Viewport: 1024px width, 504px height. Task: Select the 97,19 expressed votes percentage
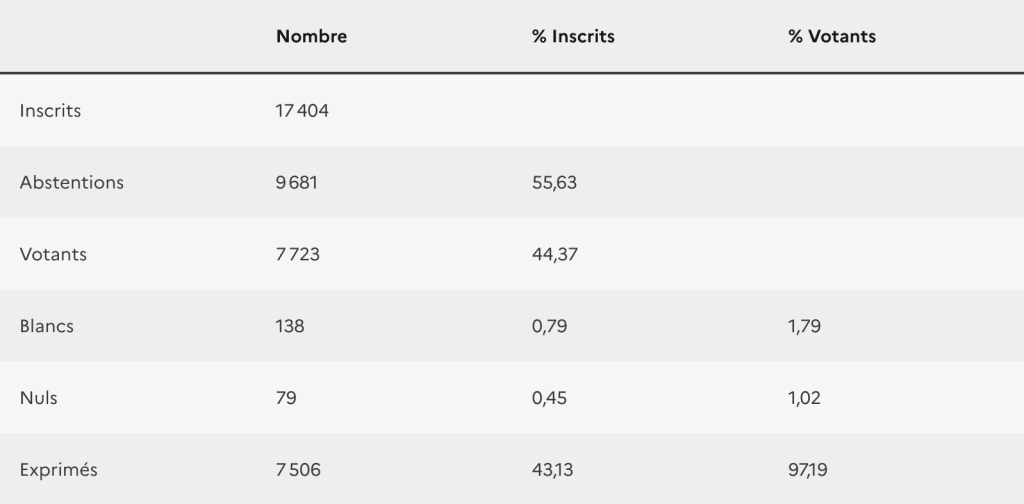(808, 470)
